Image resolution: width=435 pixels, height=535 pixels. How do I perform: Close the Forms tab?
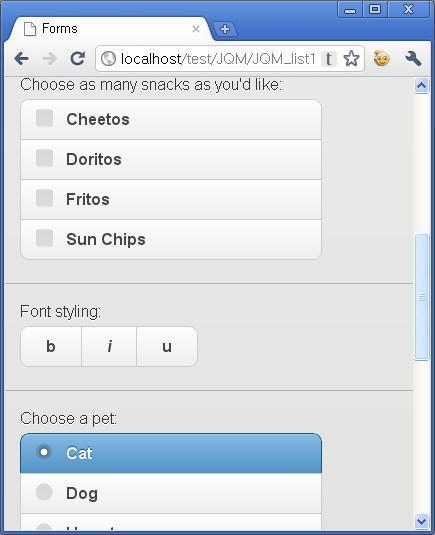point(196,29)
